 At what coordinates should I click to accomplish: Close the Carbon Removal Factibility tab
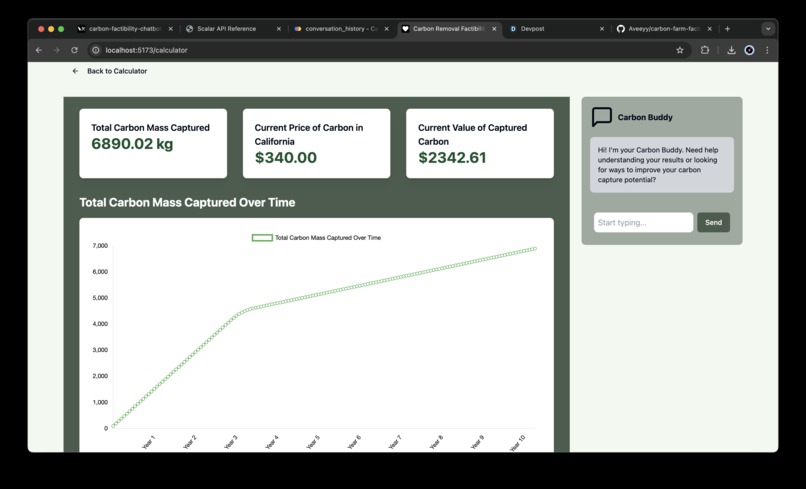(494, 29)
